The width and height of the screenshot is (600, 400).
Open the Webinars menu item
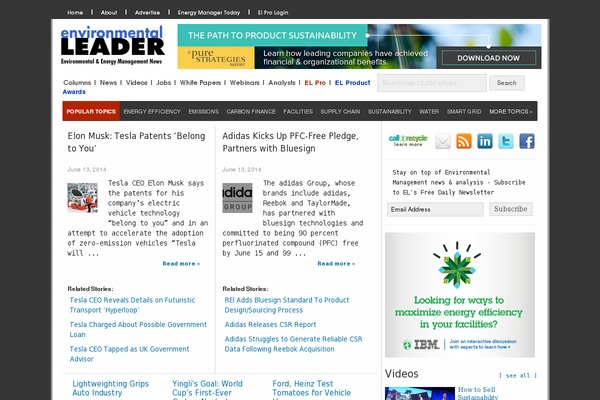tap(245, 83)
